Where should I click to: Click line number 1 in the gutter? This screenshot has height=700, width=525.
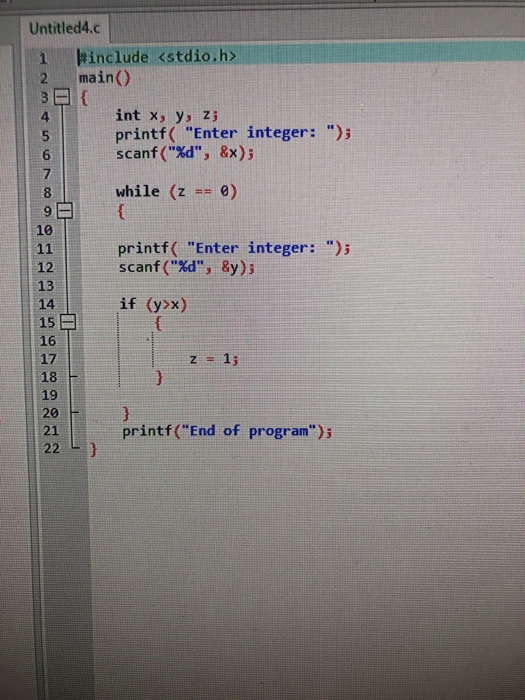click(x=43, y=58)
